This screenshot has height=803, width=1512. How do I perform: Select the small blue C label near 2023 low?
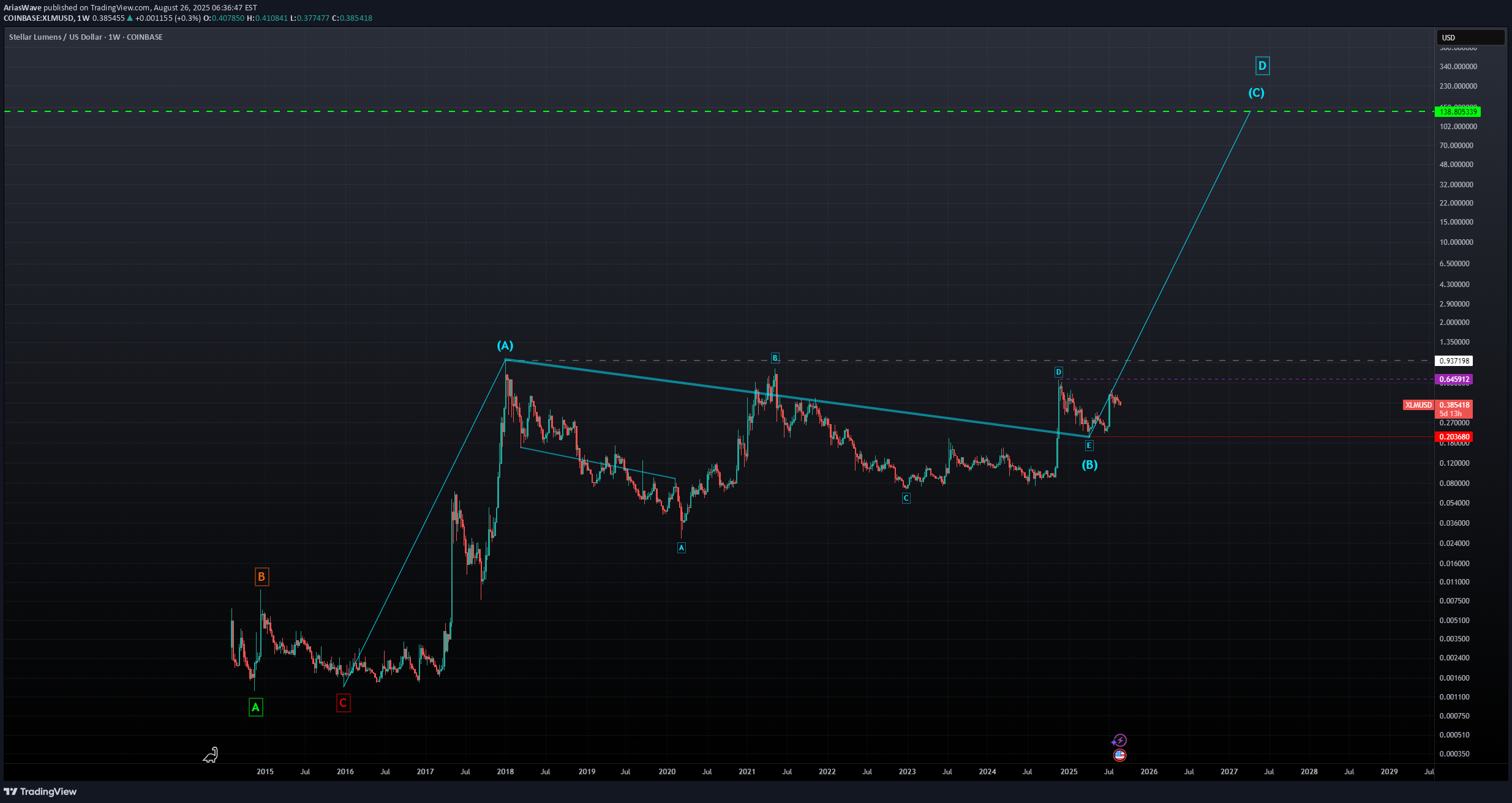coord(906,498)
